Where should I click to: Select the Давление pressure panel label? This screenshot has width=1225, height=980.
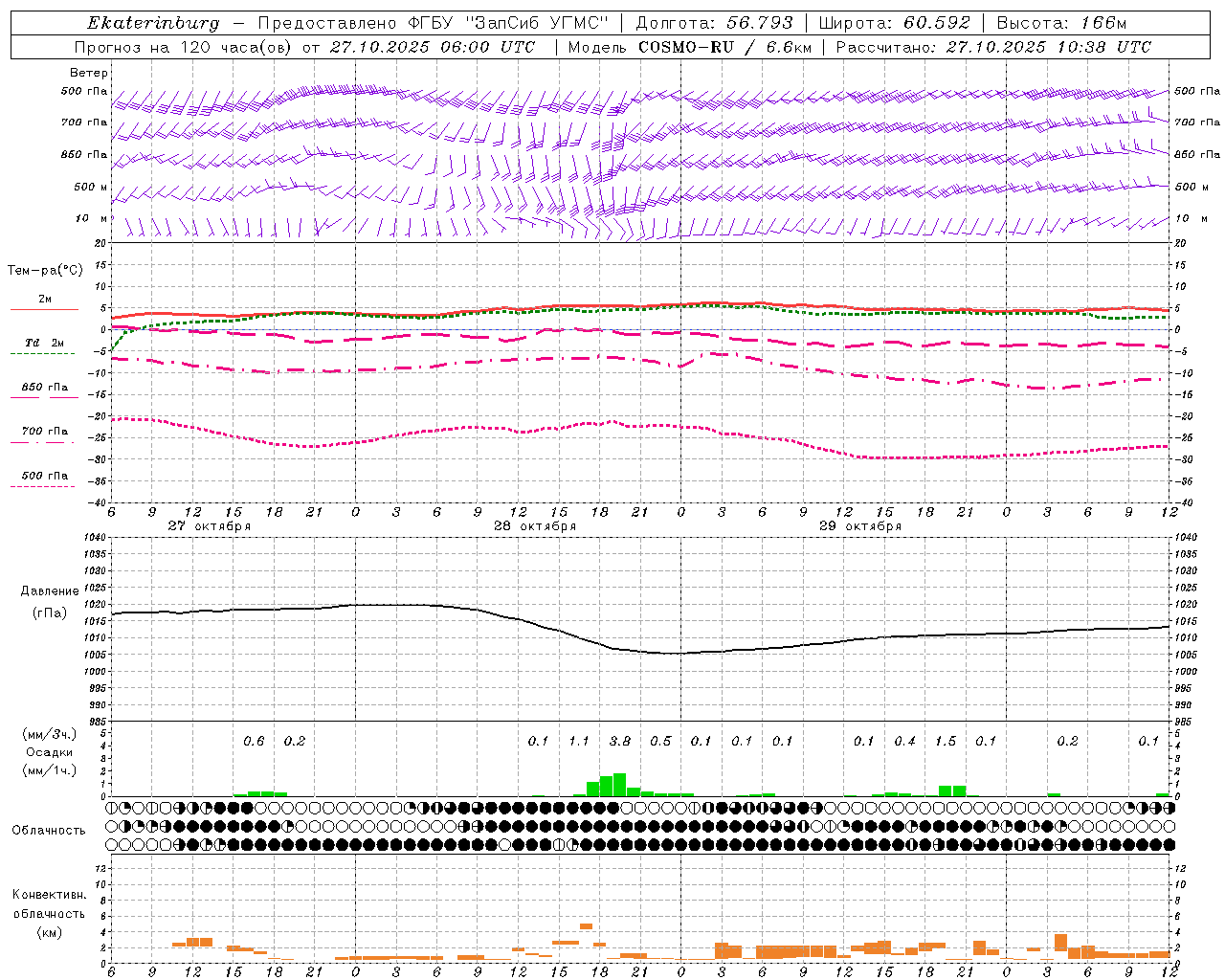coord(49,591)
